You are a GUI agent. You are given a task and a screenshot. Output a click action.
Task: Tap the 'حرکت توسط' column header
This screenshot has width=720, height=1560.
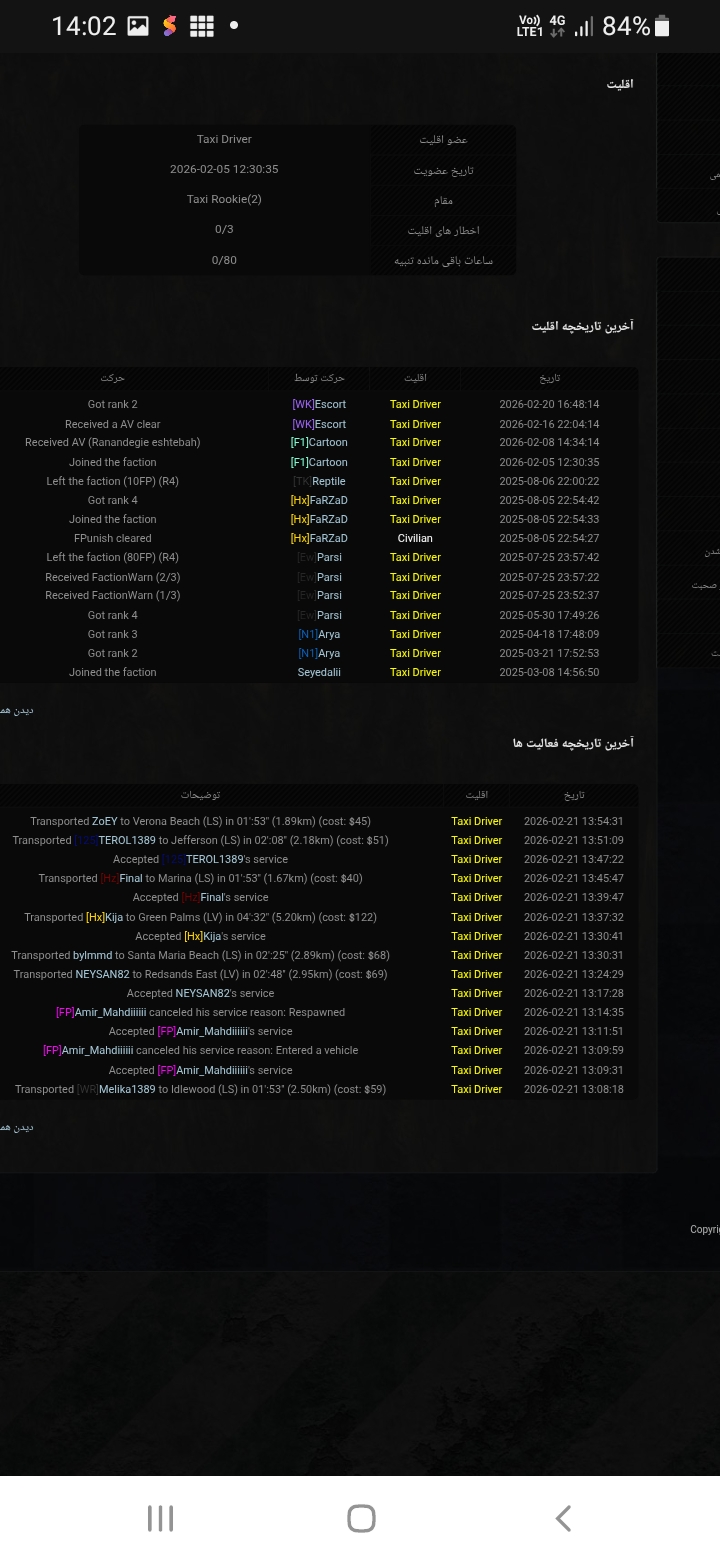(319, 378)
